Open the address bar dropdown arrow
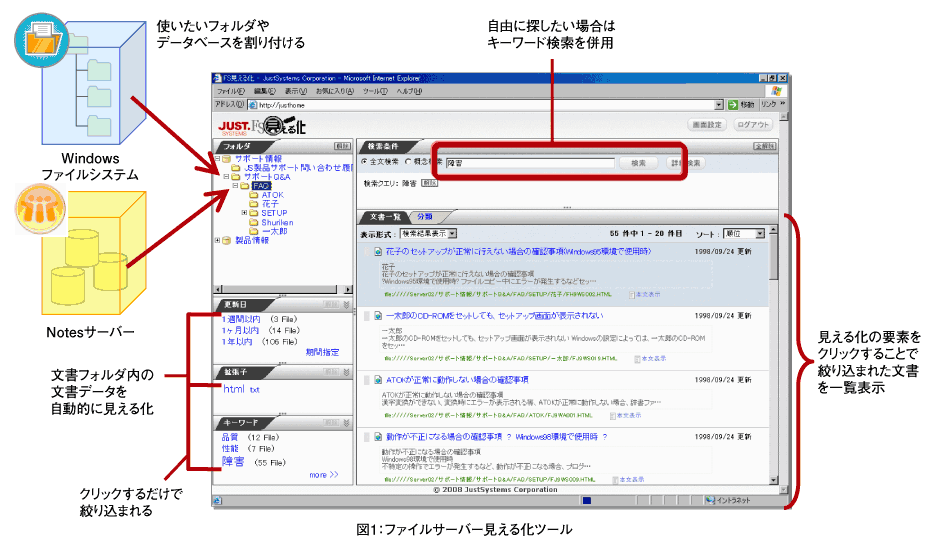The width and height of the screenshot is (927, 543). pos(719,105)
